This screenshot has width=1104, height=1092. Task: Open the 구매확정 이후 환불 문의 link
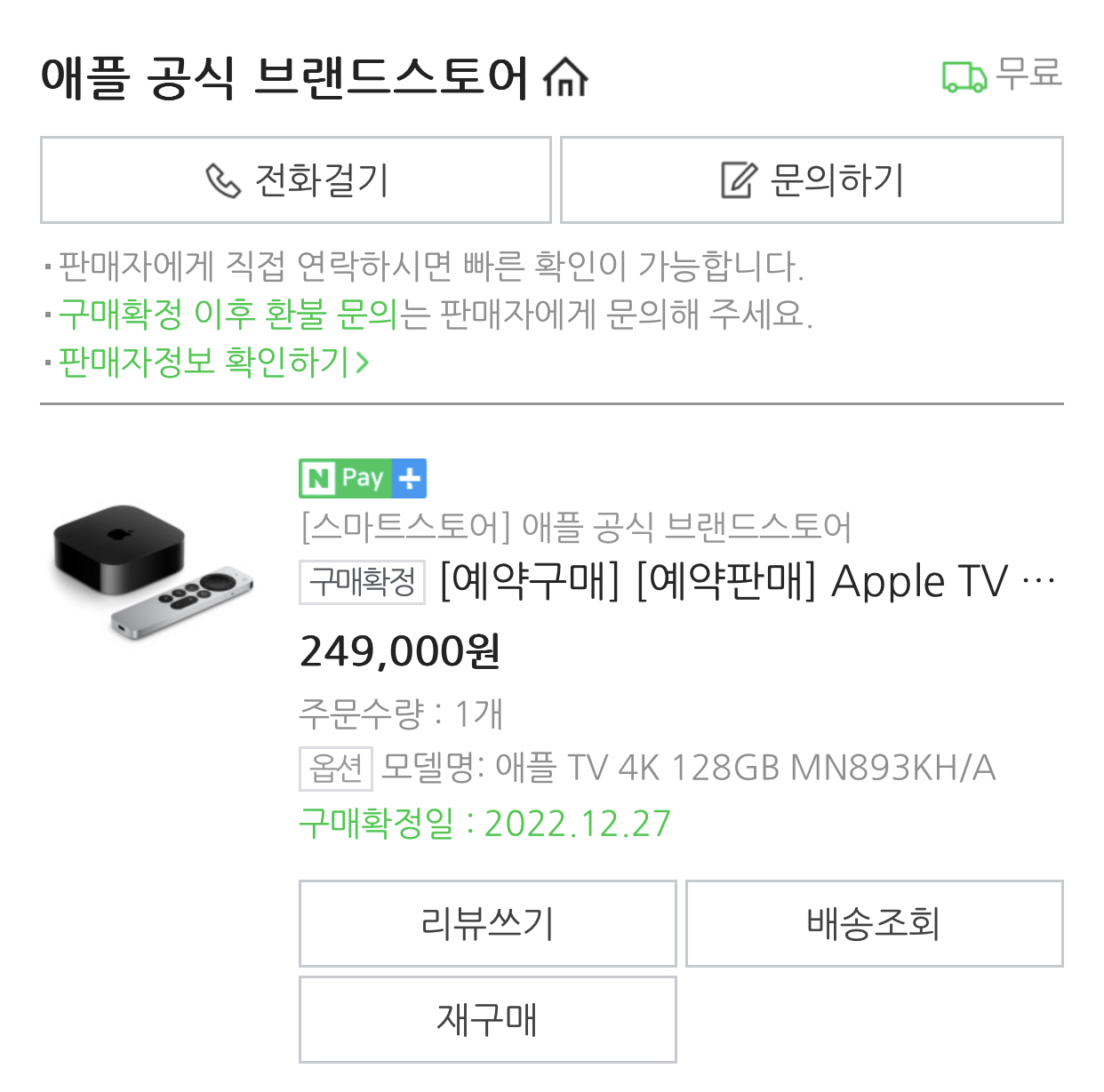tap(228, 314)
